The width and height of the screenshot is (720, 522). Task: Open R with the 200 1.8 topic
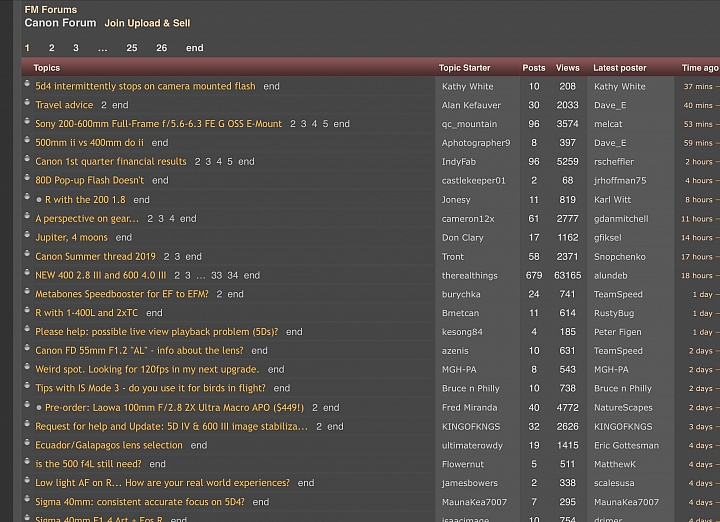coord(85,200)
